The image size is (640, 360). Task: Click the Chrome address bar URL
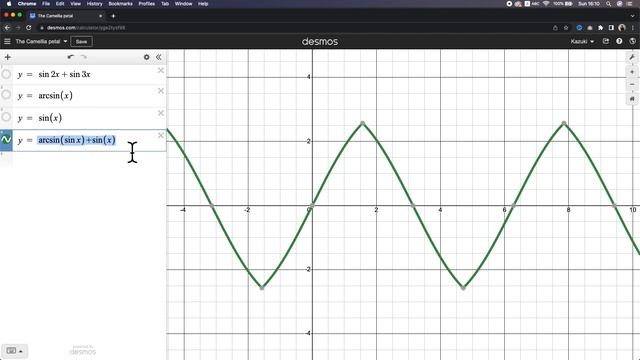pyautogui.click(x=86, y=28)
